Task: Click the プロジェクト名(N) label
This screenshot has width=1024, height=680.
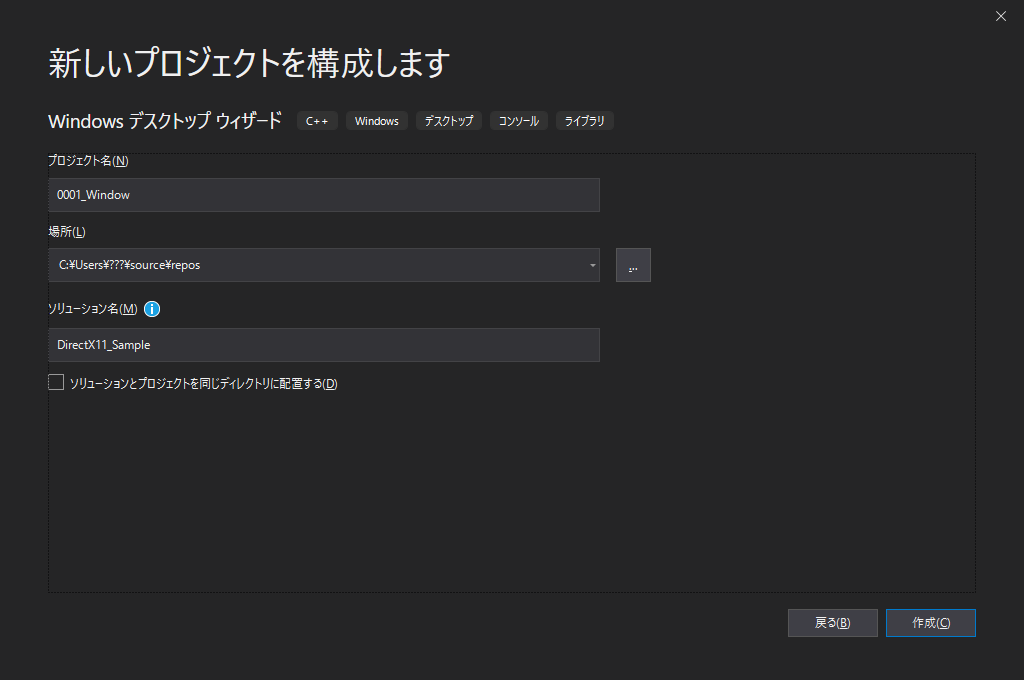Action: 86,160
